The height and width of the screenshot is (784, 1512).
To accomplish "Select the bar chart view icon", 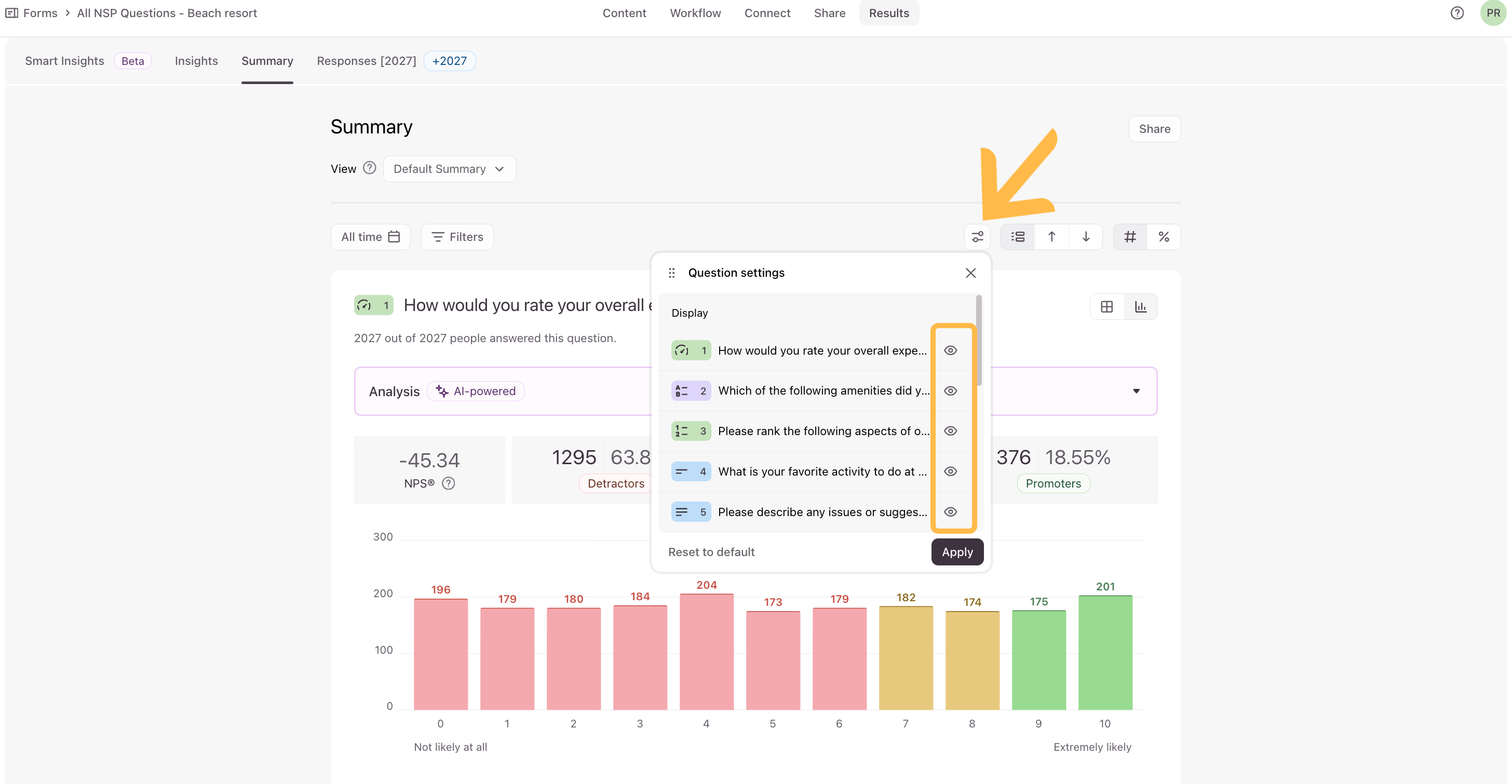I will 1140,306.
